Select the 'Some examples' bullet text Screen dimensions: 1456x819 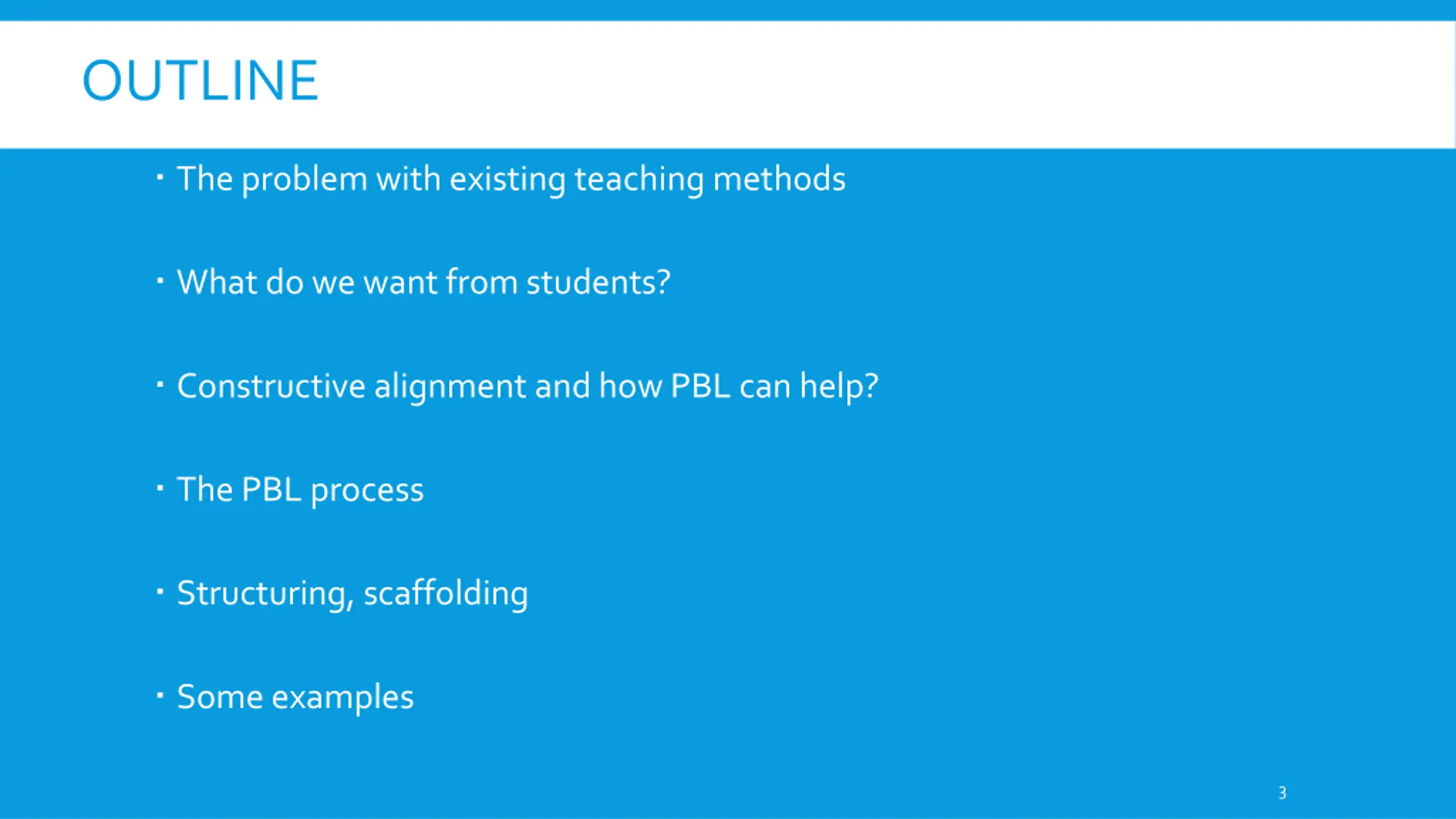tap(295, 697)
